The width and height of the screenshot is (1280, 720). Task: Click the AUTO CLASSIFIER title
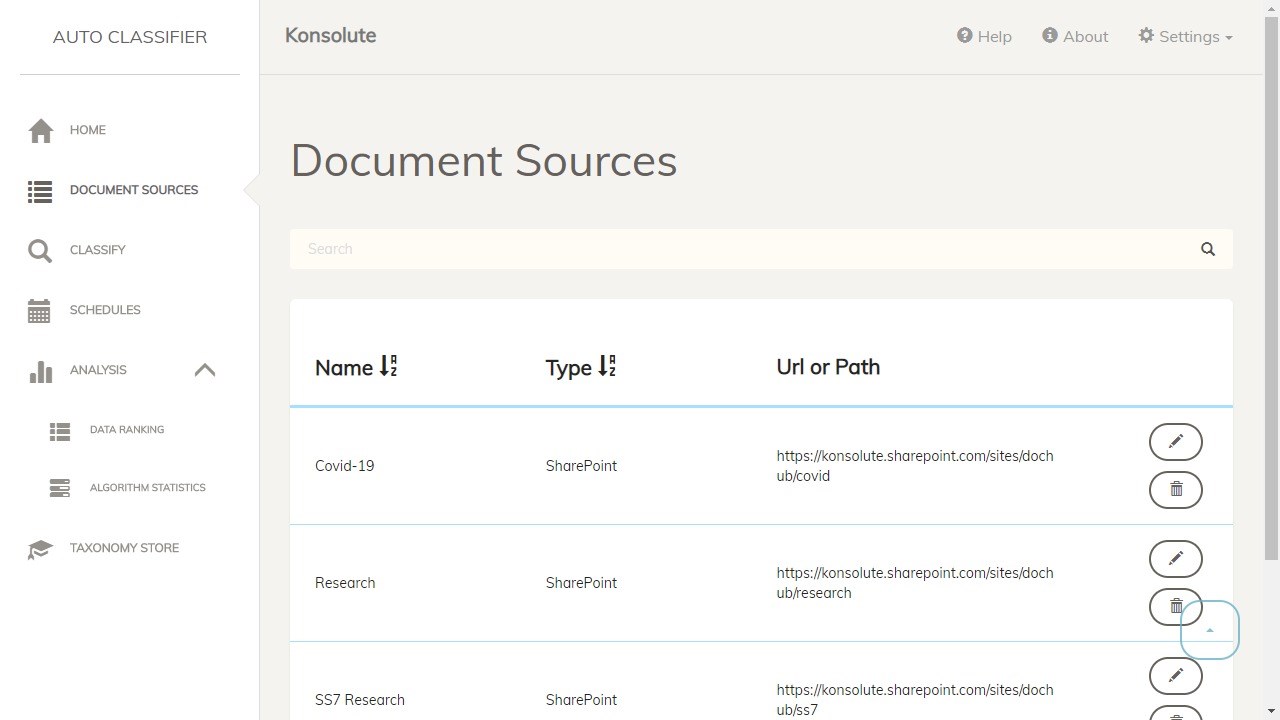(130, 37)
